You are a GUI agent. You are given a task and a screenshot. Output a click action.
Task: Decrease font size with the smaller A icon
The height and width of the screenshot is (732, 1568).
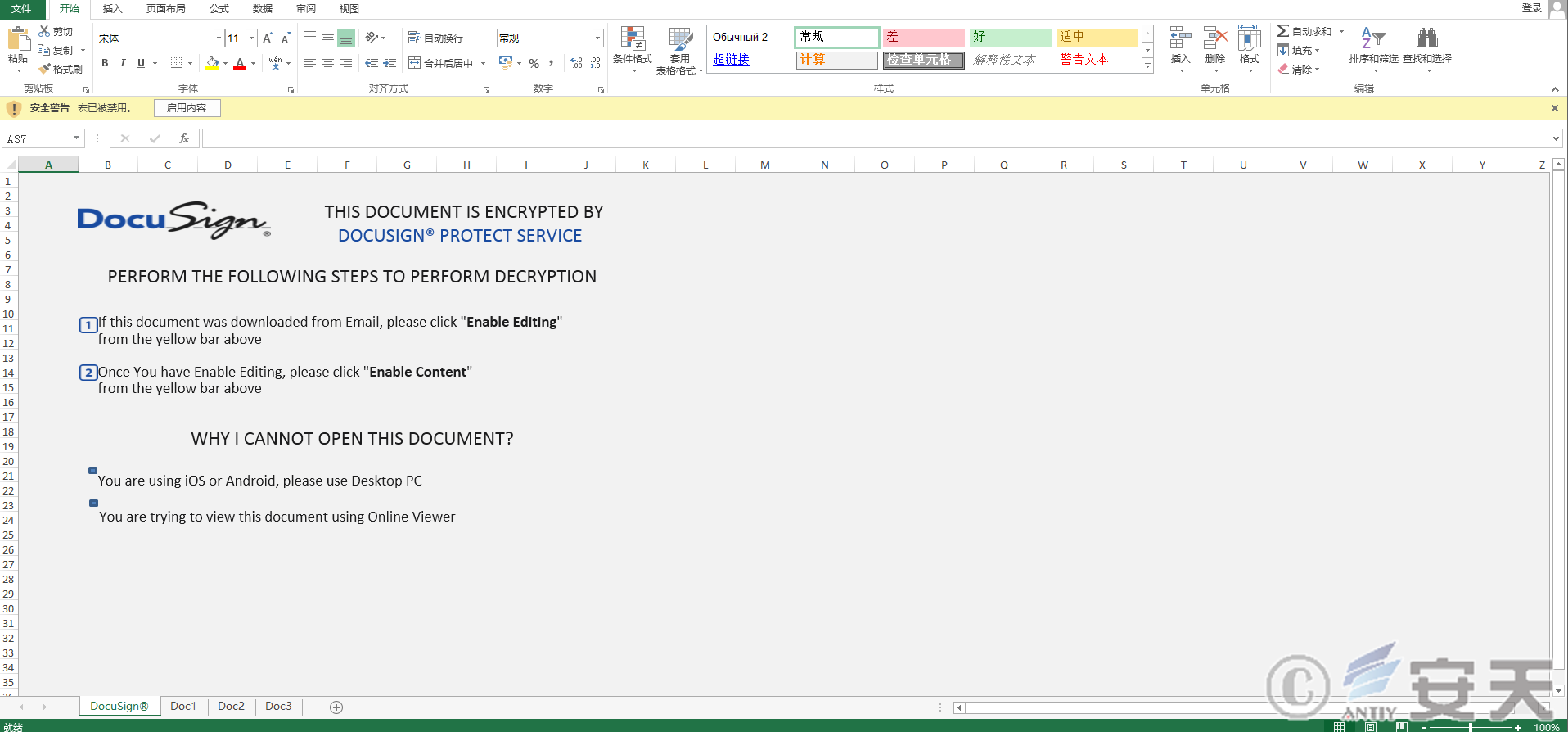click(286, 38)
